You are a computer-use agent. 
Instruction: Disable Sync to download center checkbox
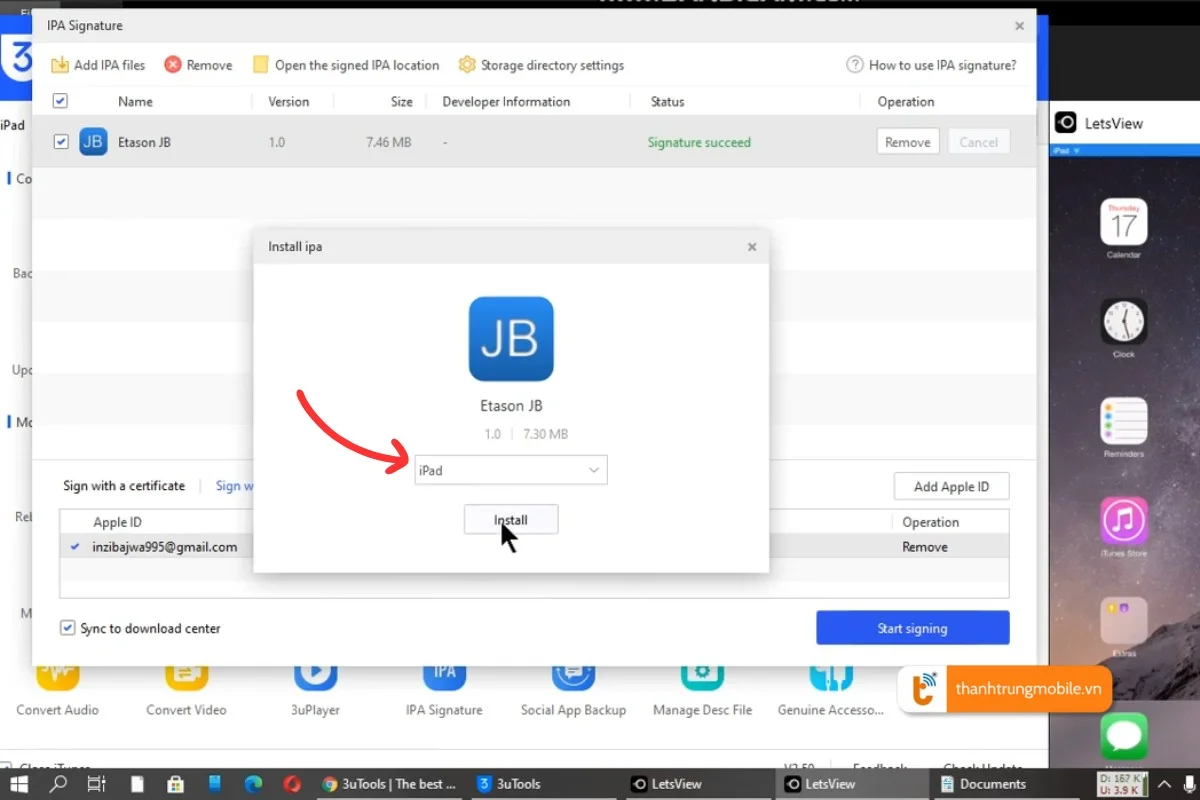point(68,628)
